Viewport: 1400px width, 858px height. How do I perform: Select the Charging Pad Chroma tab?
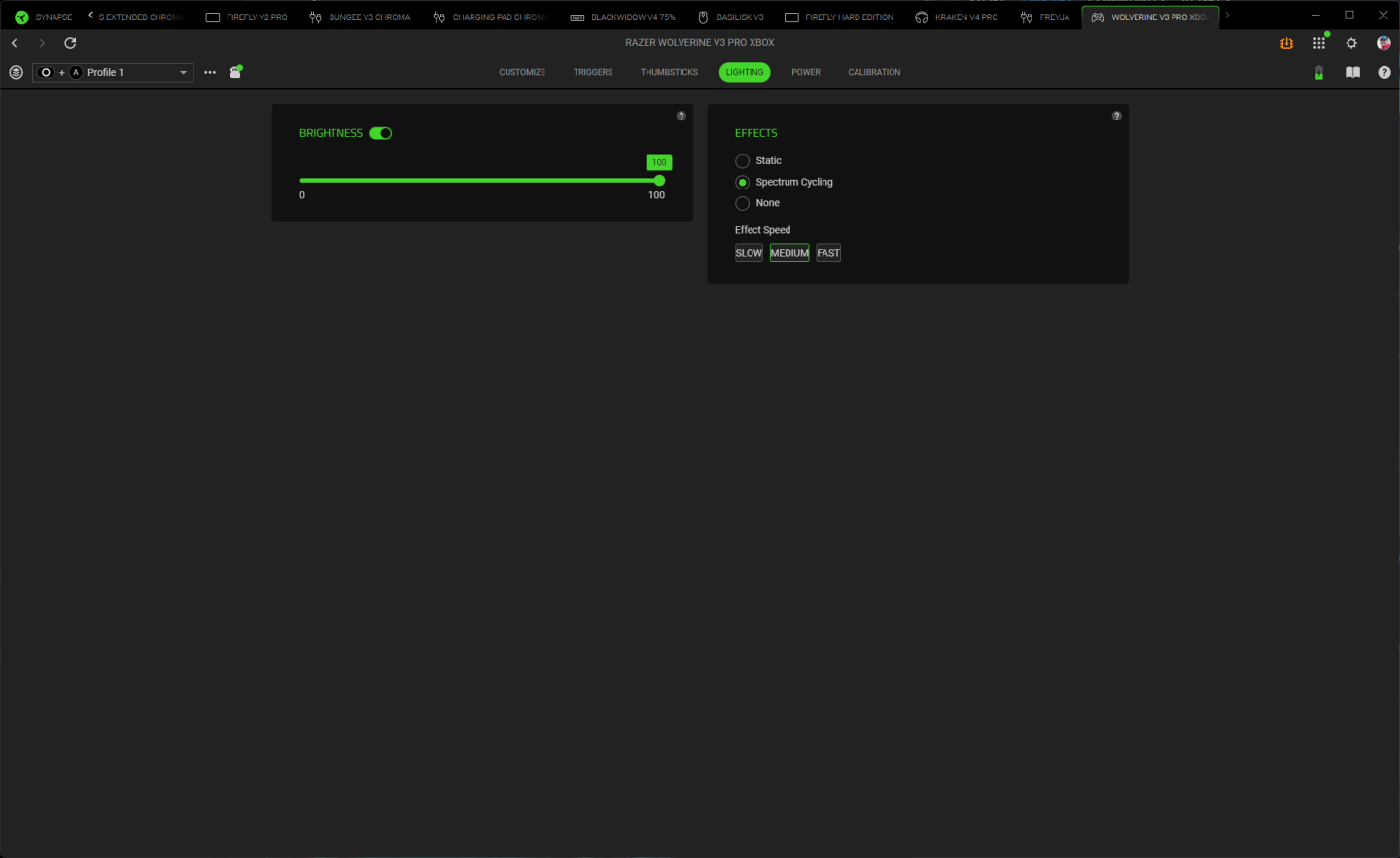(x=490, y=17)
